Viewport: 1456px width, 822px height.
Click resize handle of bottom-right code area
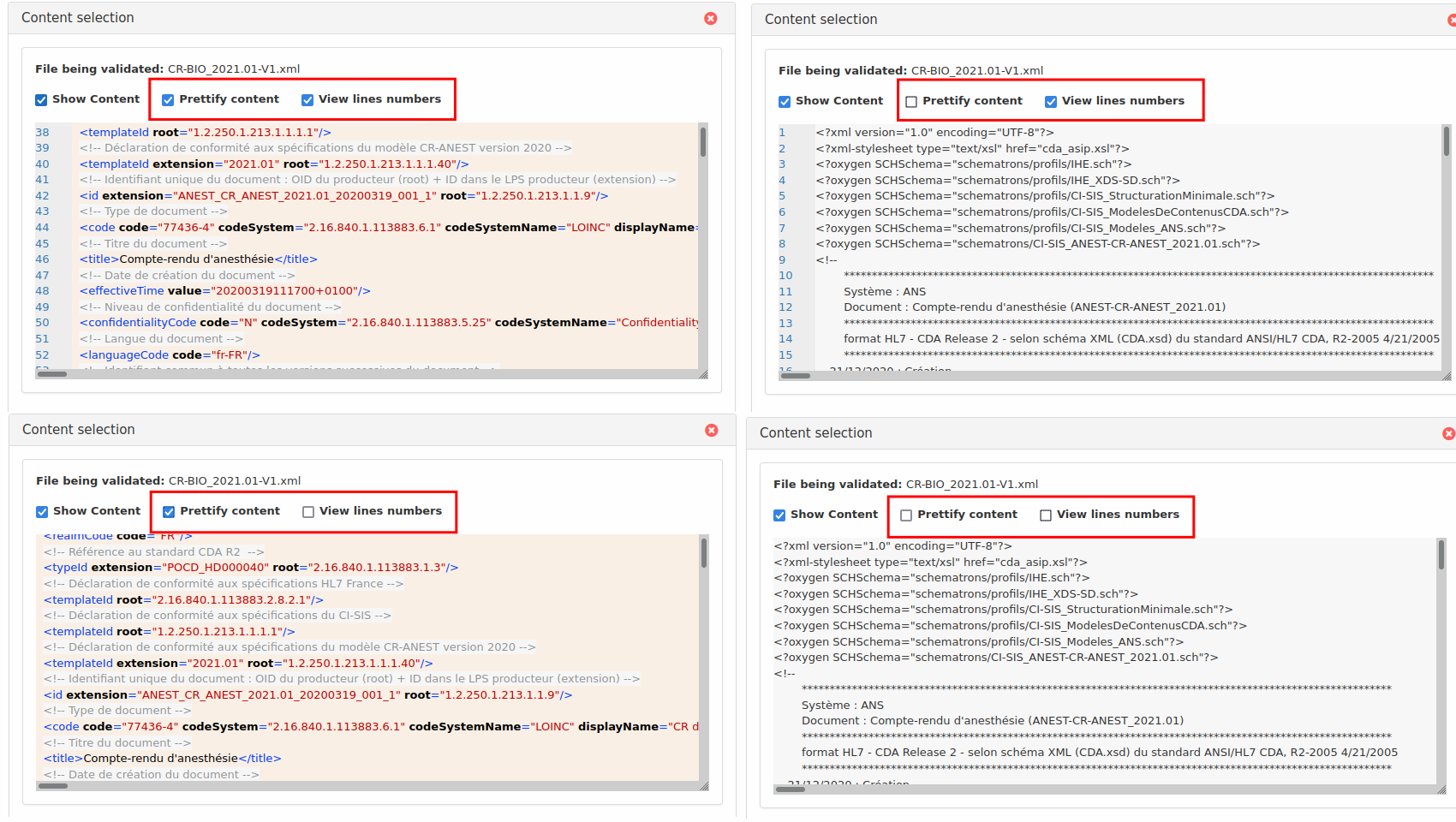pos(1441,789)
